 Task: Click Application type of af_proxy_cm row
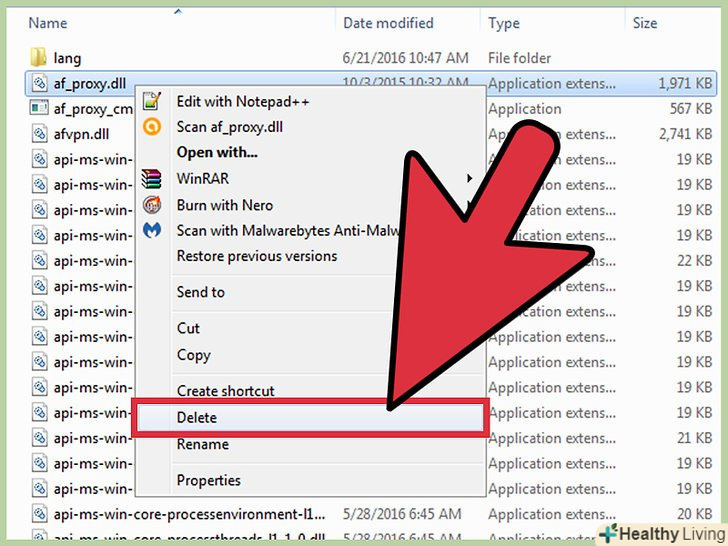coord(525,109)
